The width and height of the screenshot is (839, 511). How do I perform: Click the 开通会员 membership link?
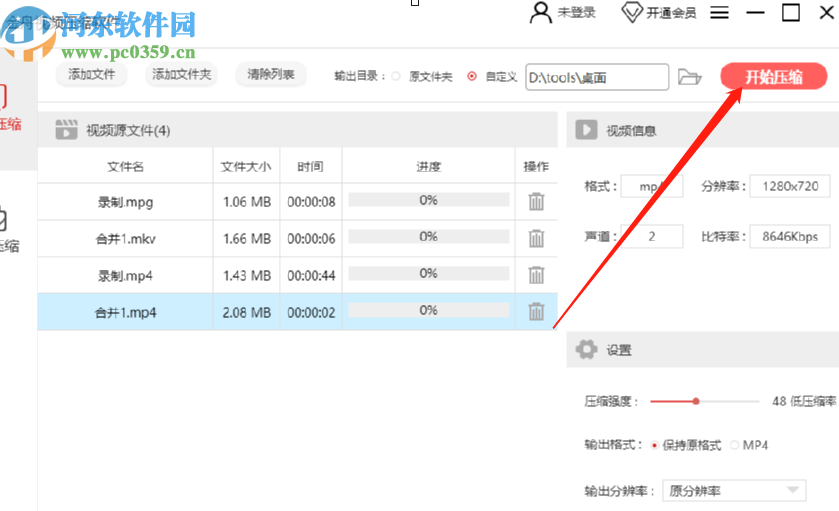tap(671, 13)
